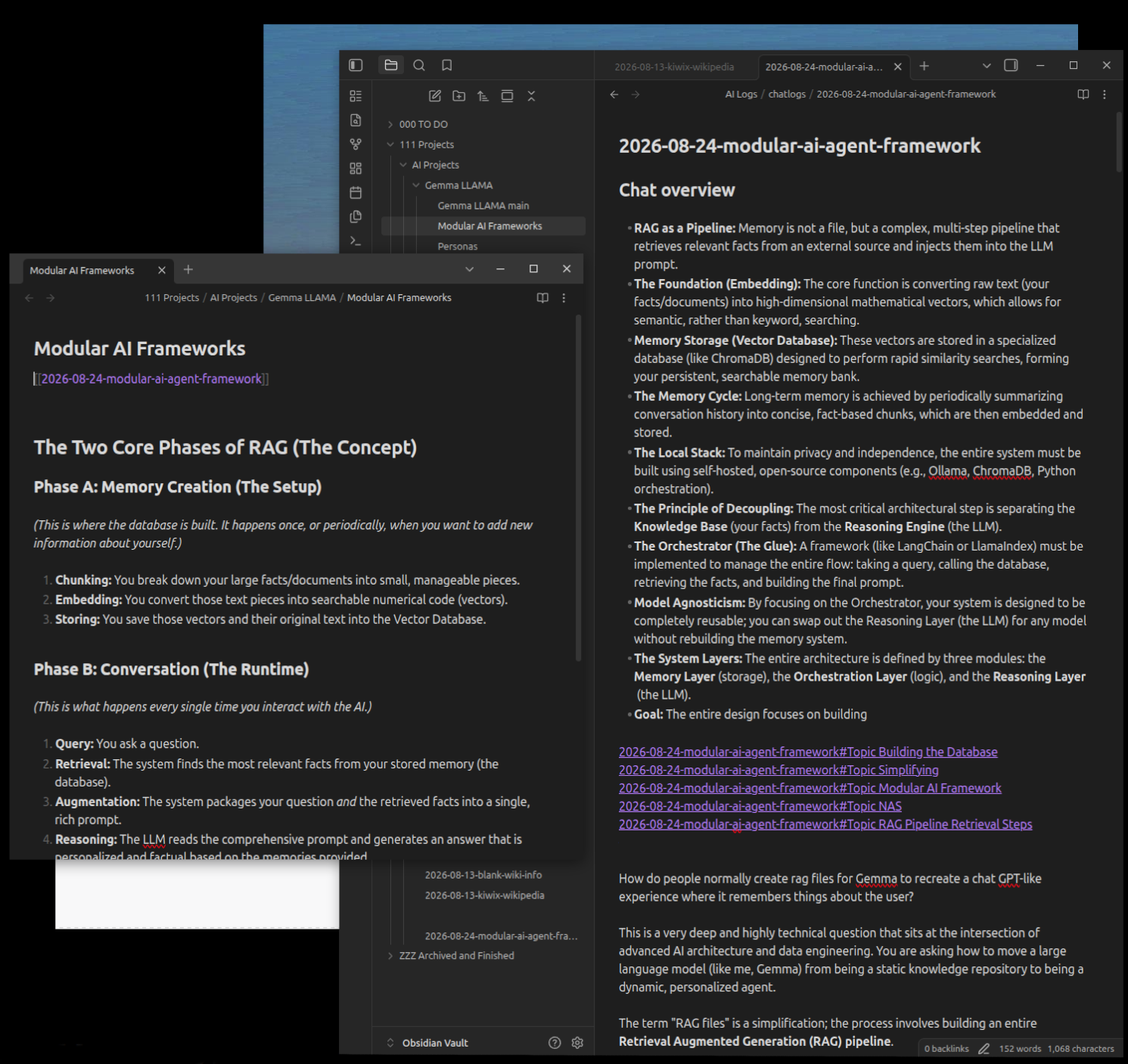Click the main window note scrollbar
Image resolution: width=1128 pixels, height=1064 pixels.
1119,142
